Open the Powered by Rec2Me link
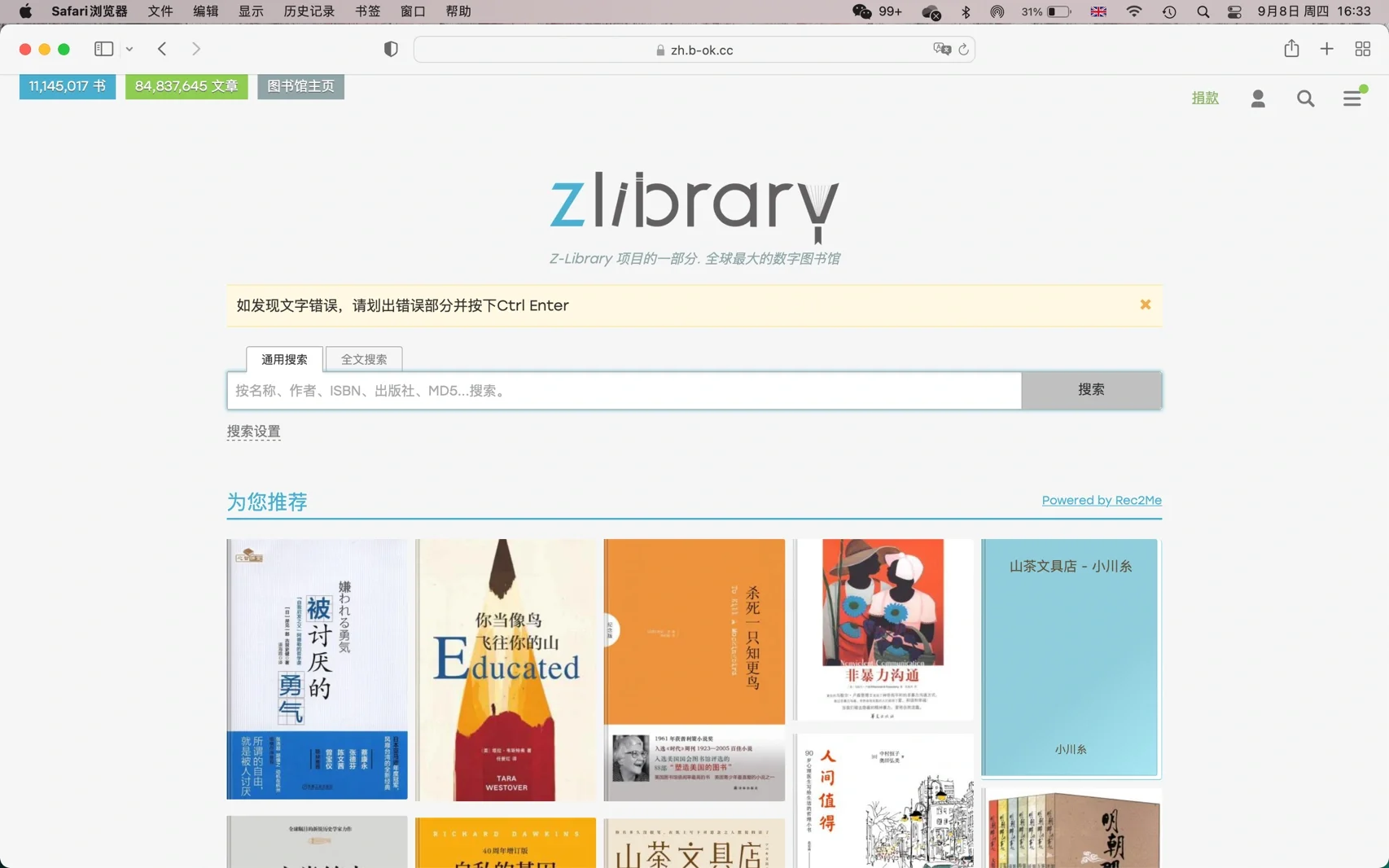1389x868 pixels. point(1102,500)
